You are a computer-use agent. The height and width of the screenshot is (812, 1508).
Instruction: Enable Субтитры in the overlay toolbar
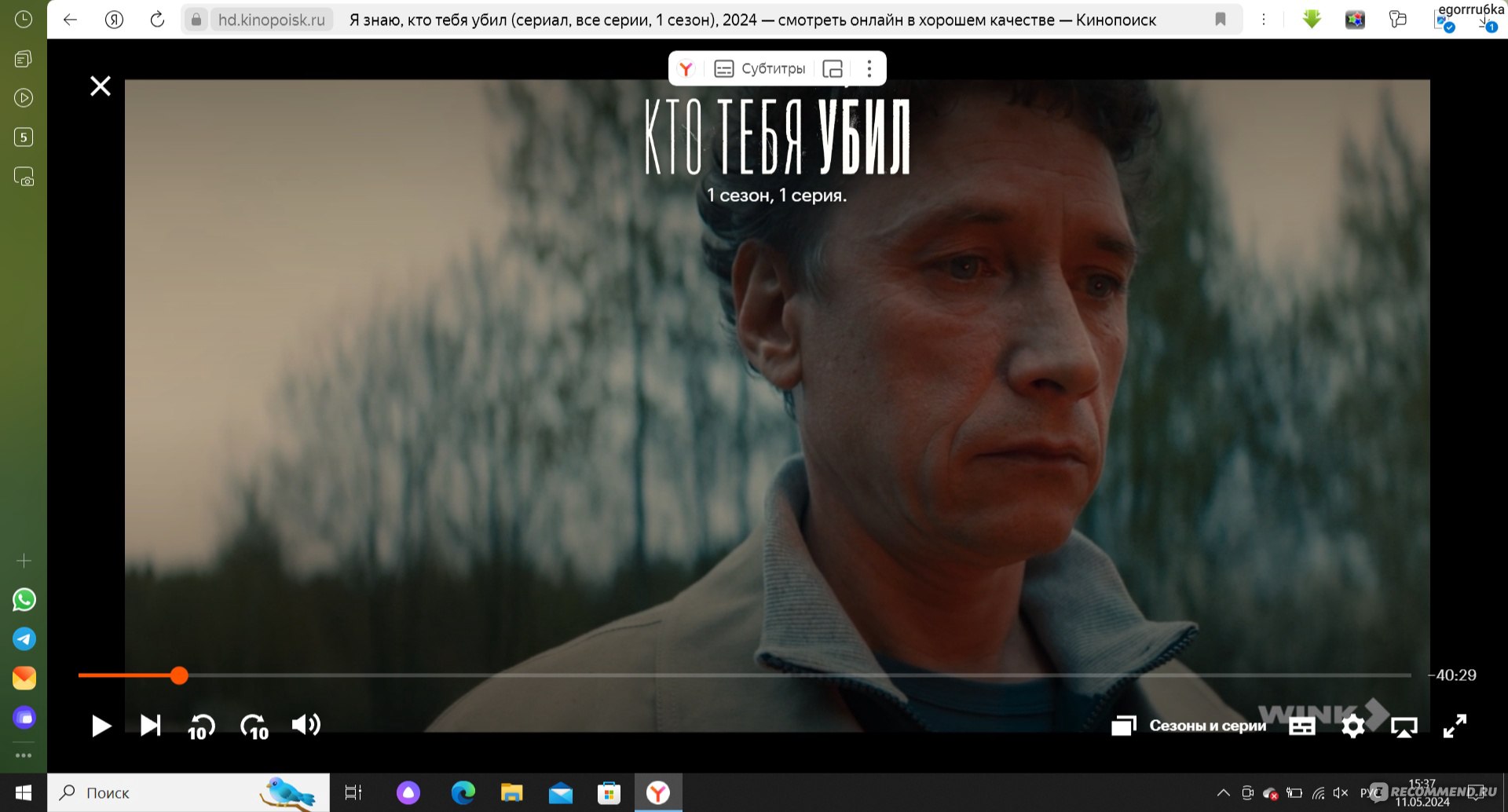[759, 69]
